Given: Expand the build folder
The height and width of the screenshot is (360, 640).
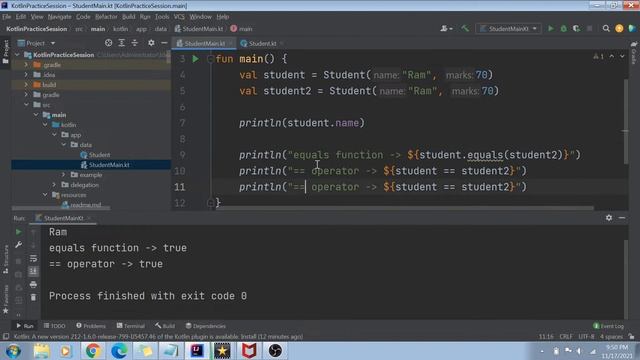Looking at the screenshot, I should click(x=27, y=85).
